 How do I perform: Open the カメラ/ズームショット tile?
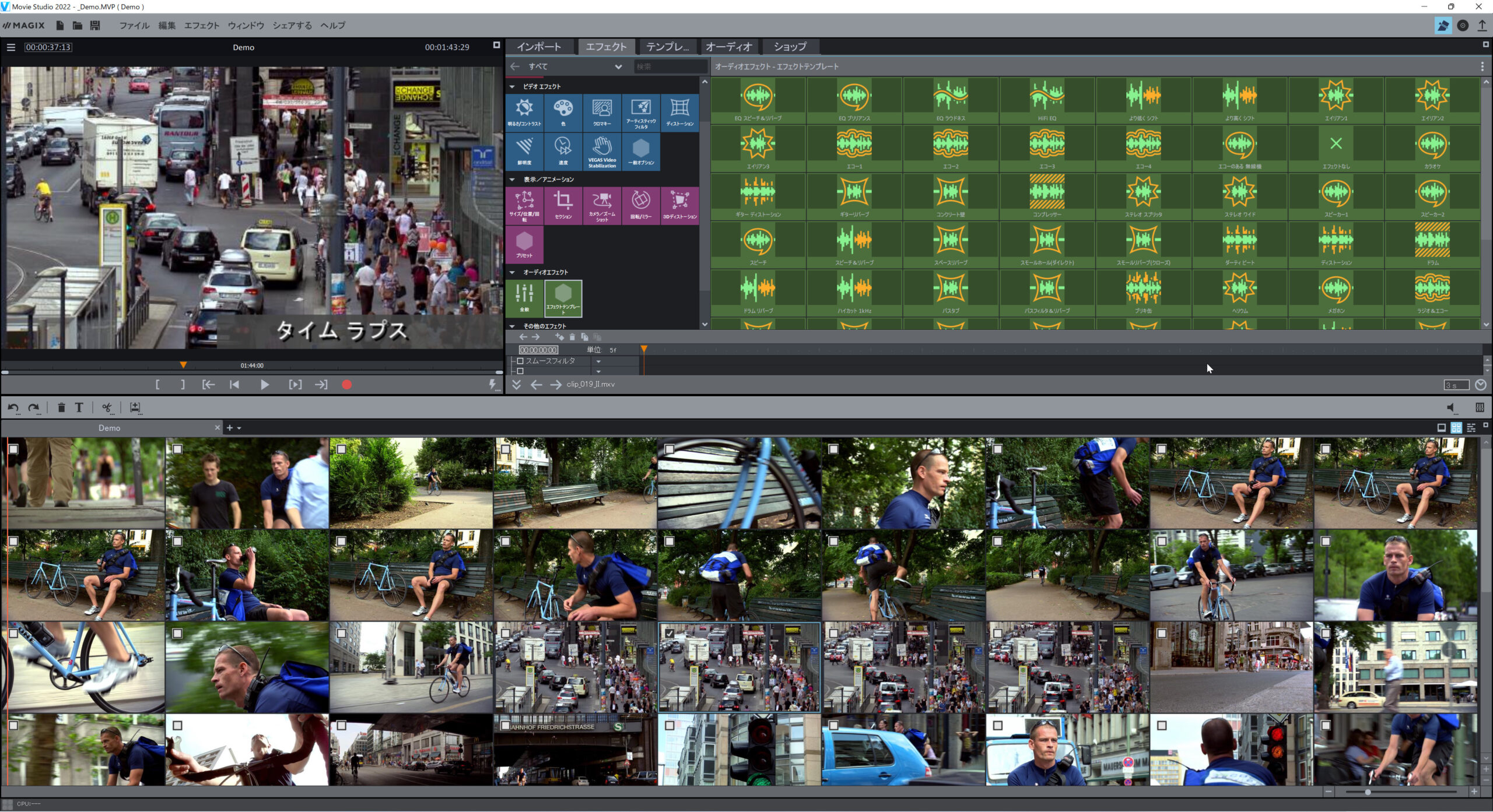click(x=602, y=206)
